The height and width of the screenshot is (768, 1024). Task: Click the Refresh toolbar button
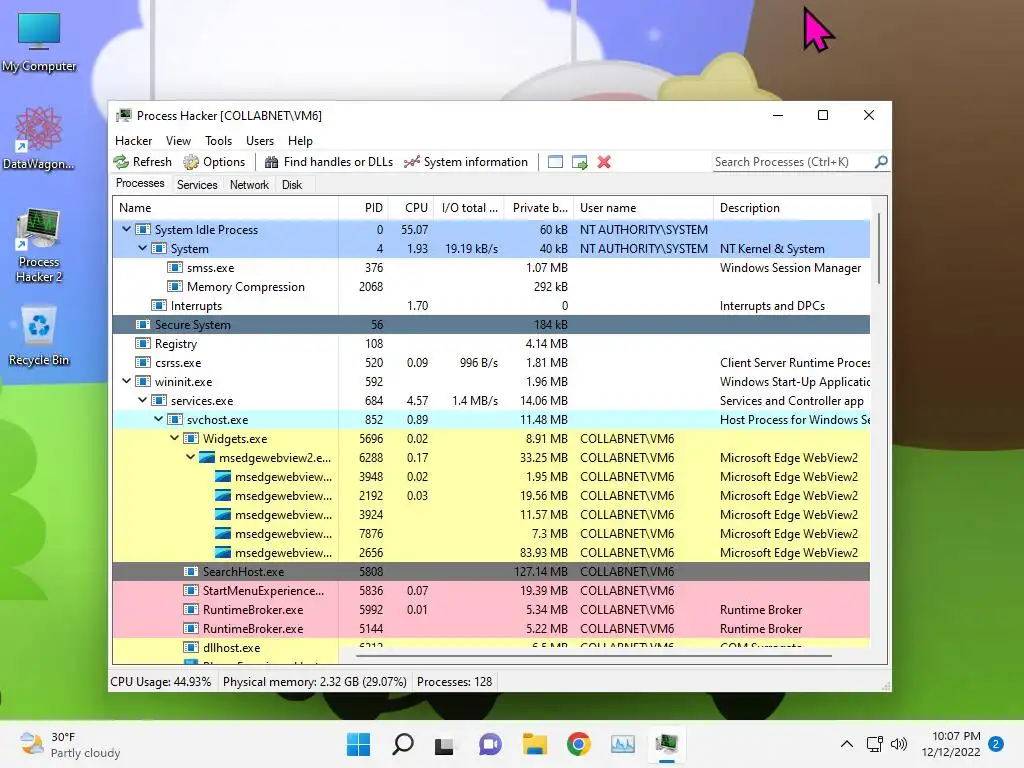[143, 162]
